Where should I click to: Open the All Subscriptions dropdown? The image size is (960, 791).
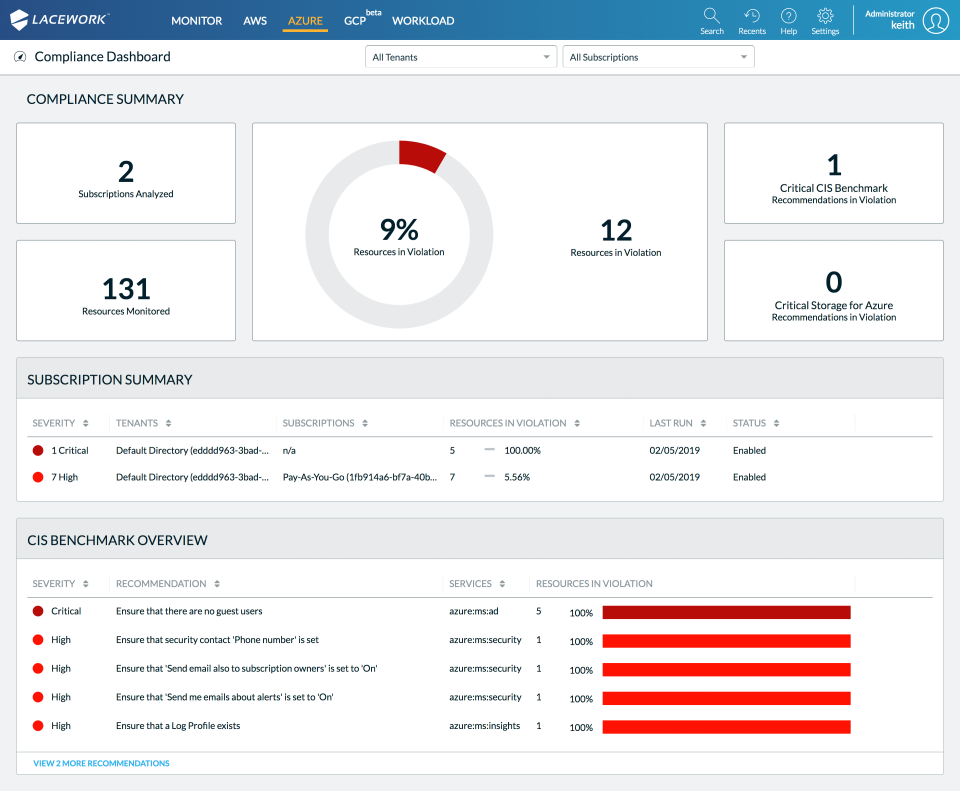click(658, 57)
